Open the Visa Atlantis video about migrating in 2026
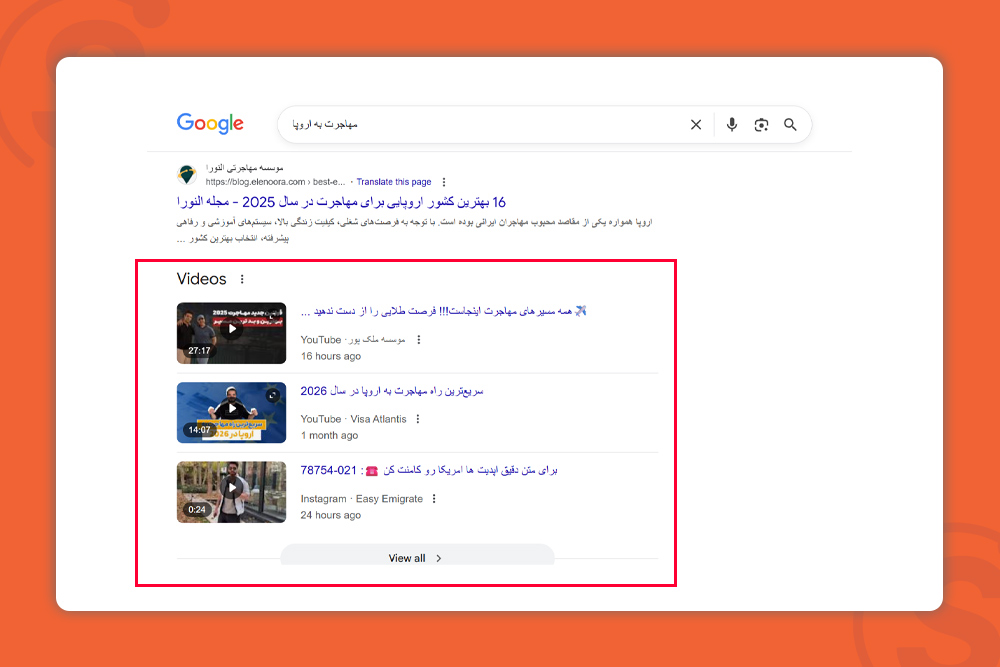1000x667 pixels. pos(390,391)
